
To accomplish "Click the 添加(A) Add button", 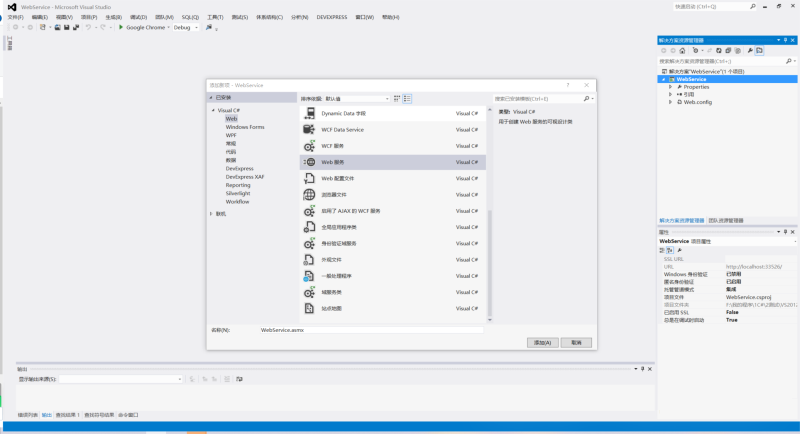I will click(x=542, y=343).
